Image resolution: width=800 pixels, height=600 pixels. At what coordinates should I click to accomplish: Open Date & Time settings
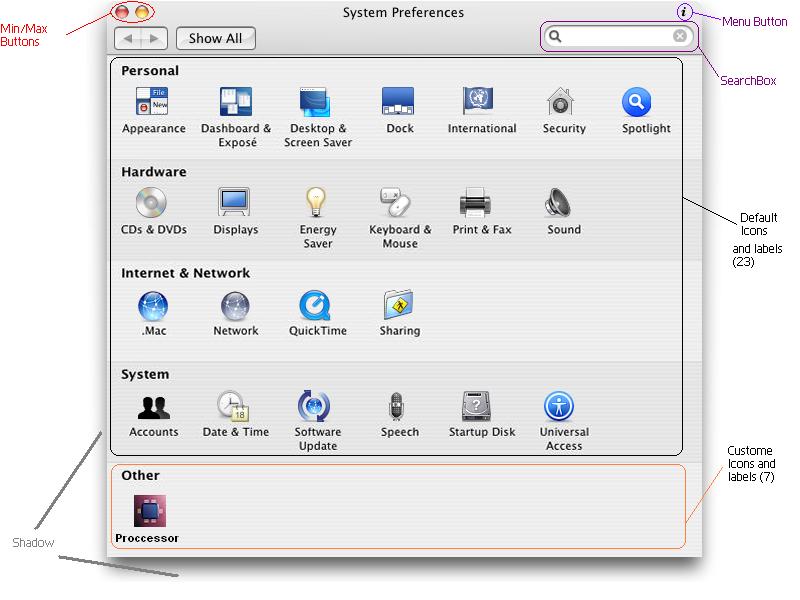pos(235,414)
